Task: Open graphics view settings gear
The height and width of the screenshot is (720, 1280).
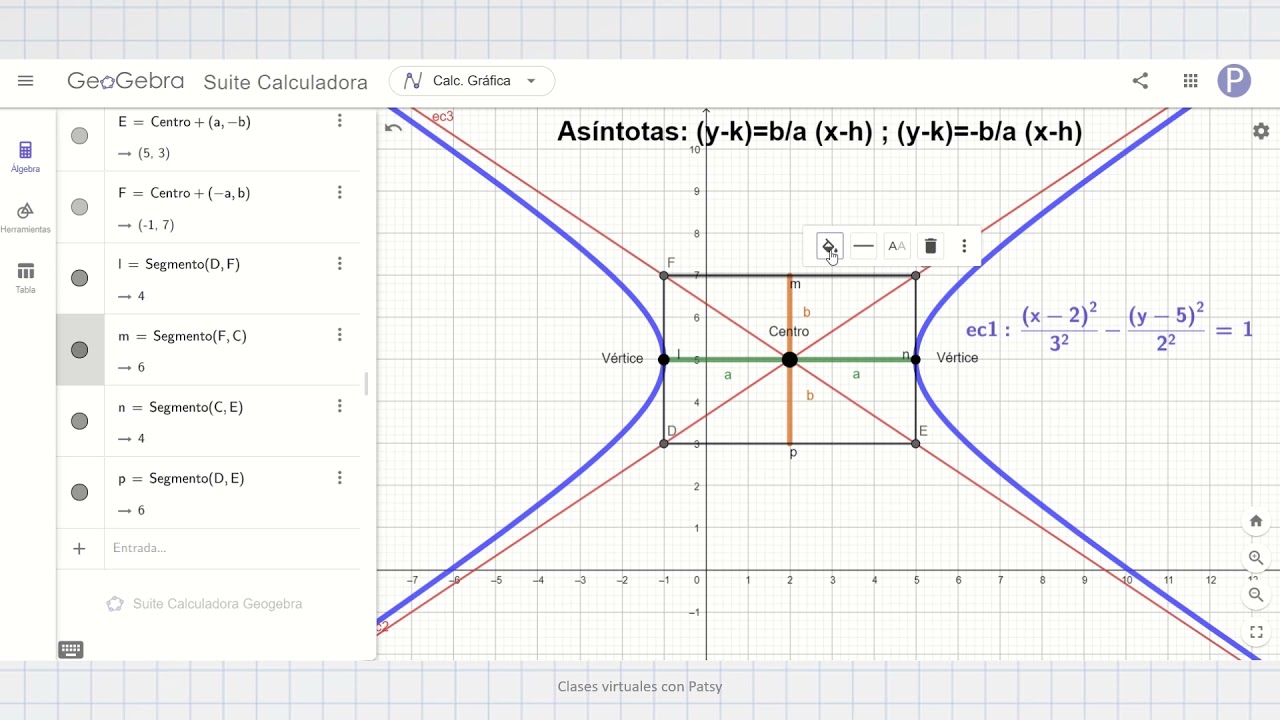Action: (1261, 131)
